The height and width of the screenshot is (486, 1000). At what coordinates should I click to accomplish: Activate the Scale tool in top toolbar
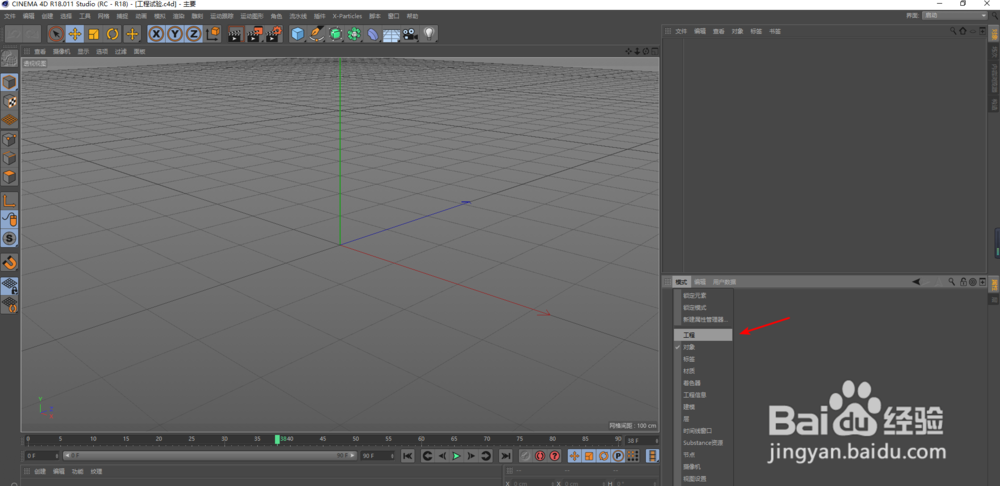click(94, 34)
